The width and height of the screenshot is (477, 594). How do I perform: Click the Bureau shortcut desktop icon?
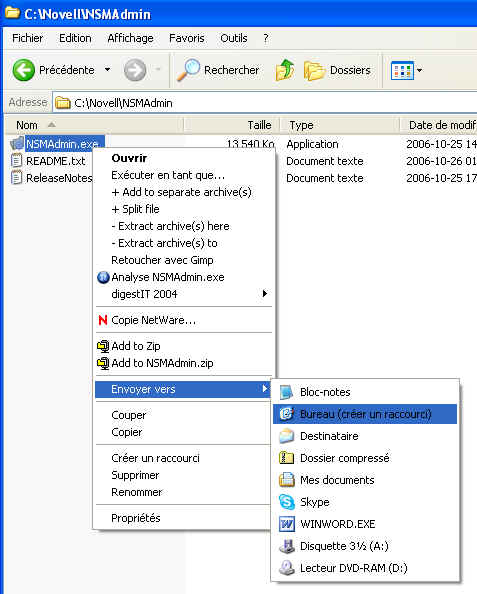[286, 414]
